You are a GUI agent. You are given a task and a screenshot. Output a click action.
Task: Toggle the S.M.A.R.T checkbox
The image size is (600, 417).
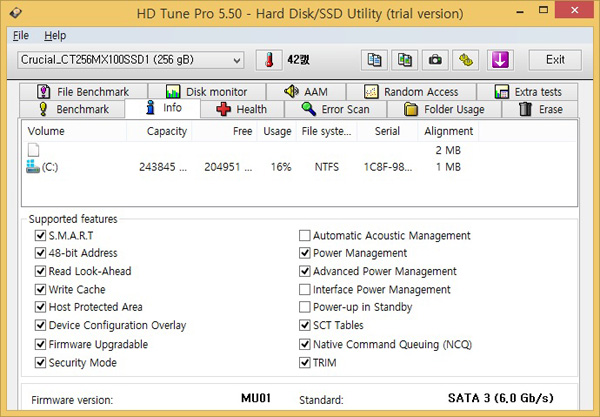pos(40,235)
